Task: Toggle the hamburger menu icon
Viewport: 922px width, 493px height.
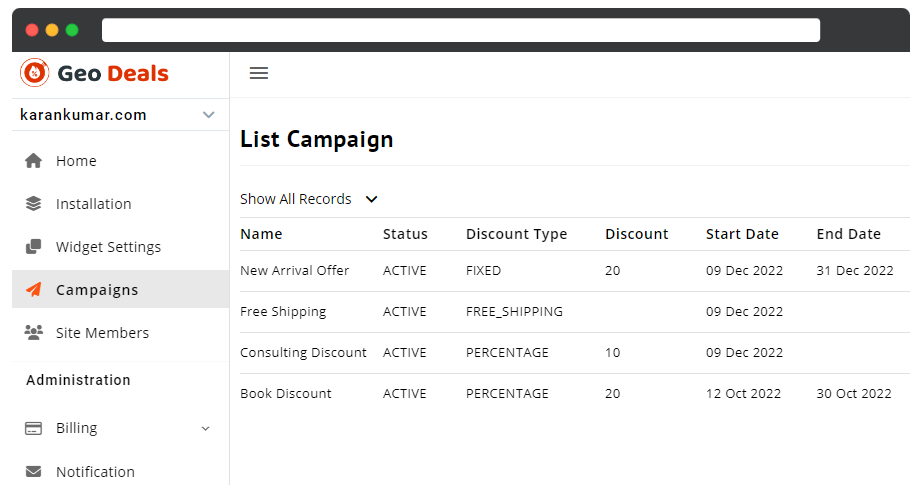Action: coord(259,73)
